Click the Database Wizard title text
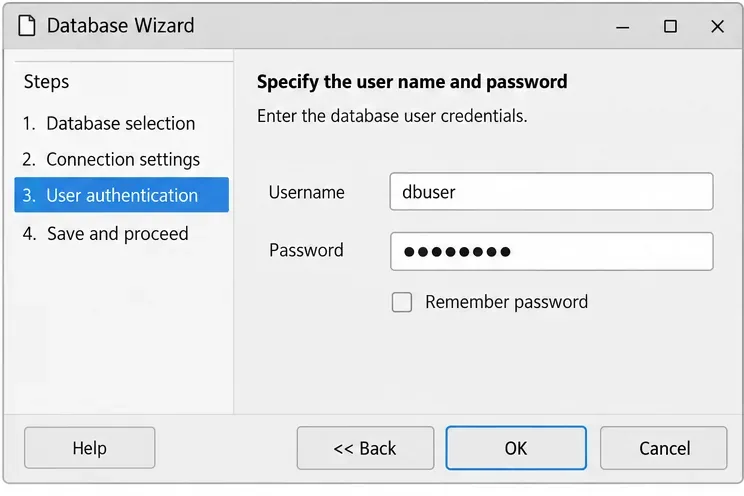 [121, 26]
